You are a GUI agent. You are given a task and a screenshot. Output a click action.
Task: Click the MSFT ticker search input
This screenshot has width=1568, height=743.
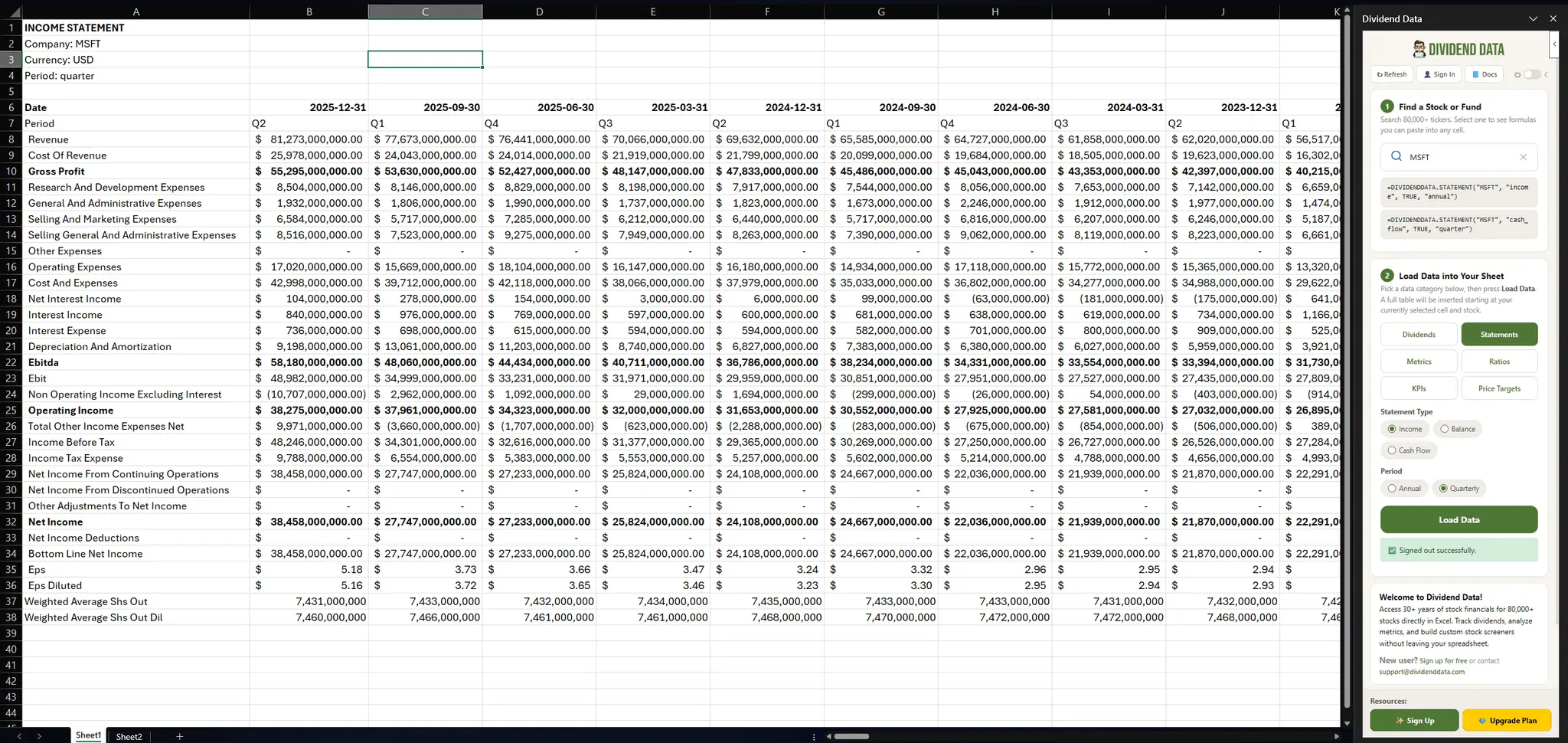coord(1459,157)
